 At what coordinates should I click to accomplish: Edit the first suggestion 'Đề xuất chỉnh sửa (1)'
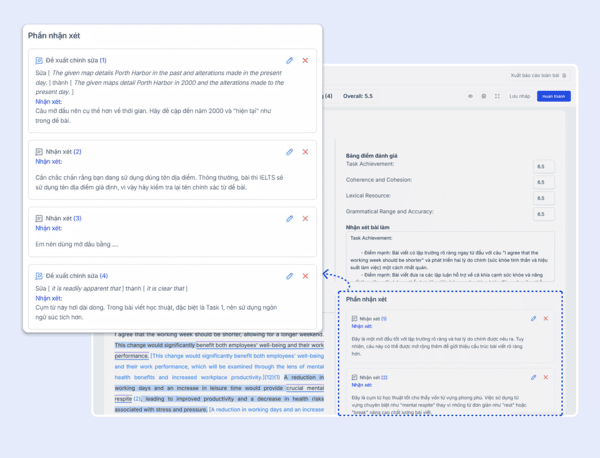coord(290,60)
